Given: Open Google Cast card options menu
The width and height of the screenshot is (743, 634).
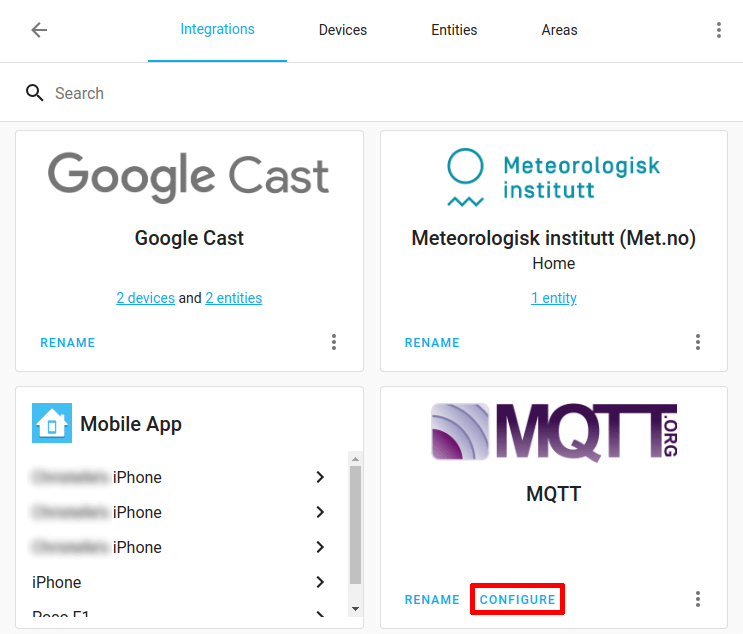Looking at the screenshot, I should pos(334,342).
